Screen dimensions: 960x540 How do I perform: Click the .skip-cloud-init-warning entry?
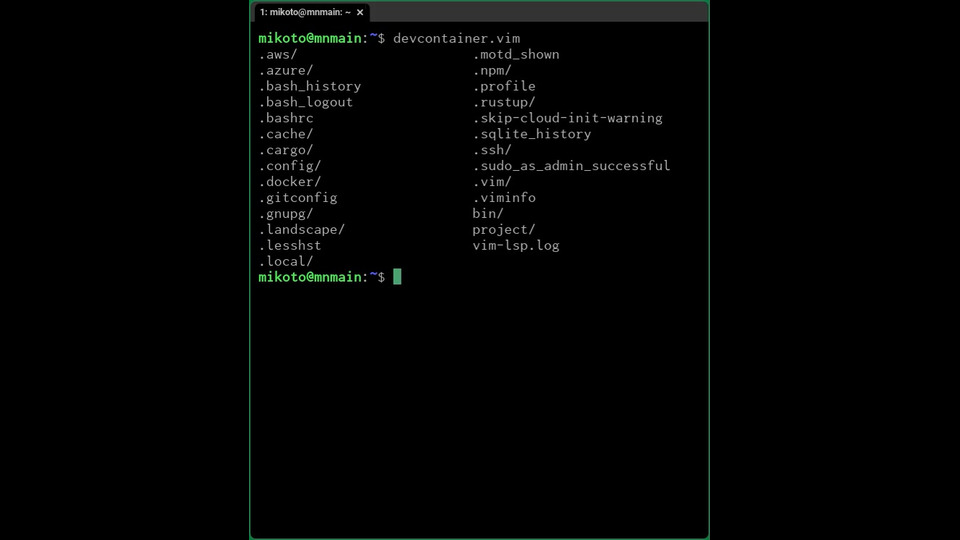(x=568, y=118)
